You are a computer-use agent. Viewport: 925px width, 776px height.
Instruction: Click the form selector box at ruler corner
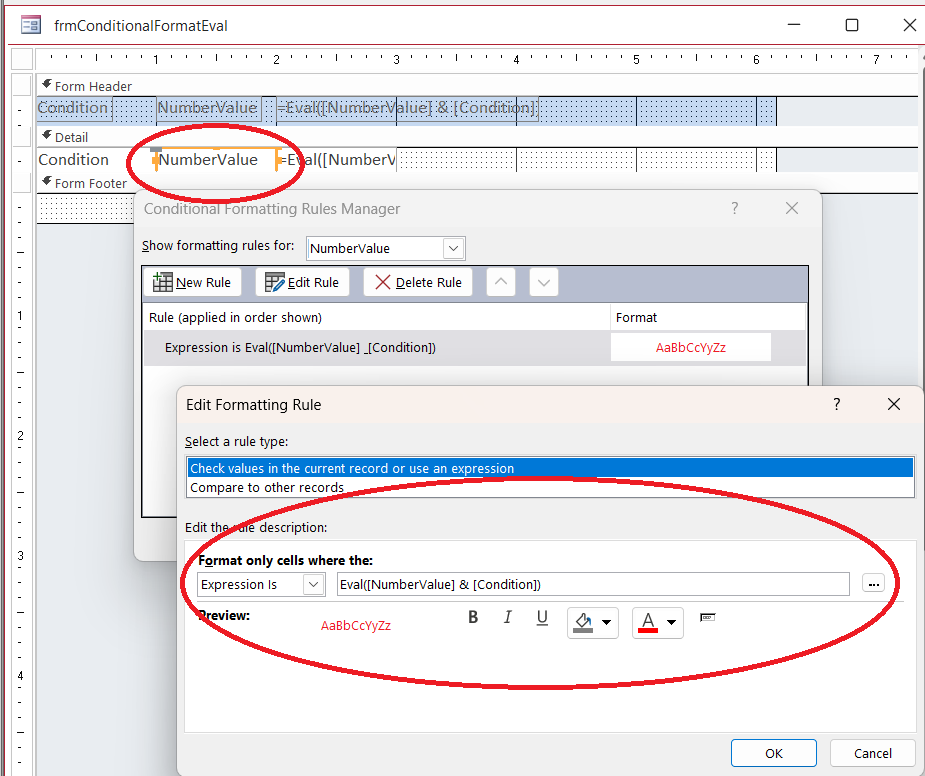point(22,60)
